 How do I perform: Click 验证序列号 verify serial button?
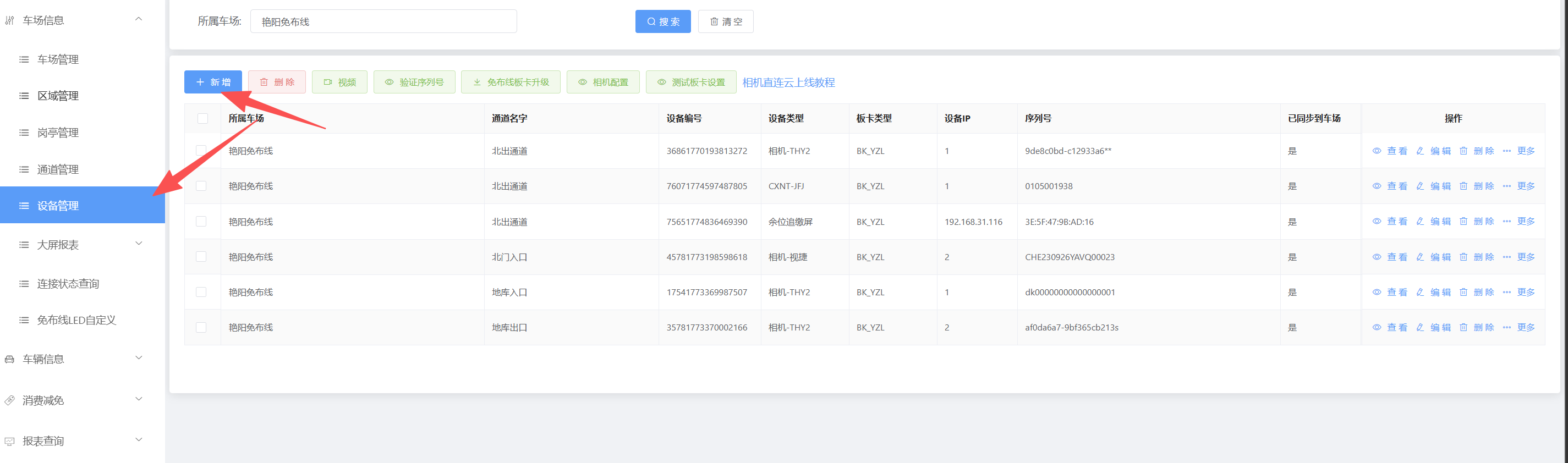click(414, 82)
